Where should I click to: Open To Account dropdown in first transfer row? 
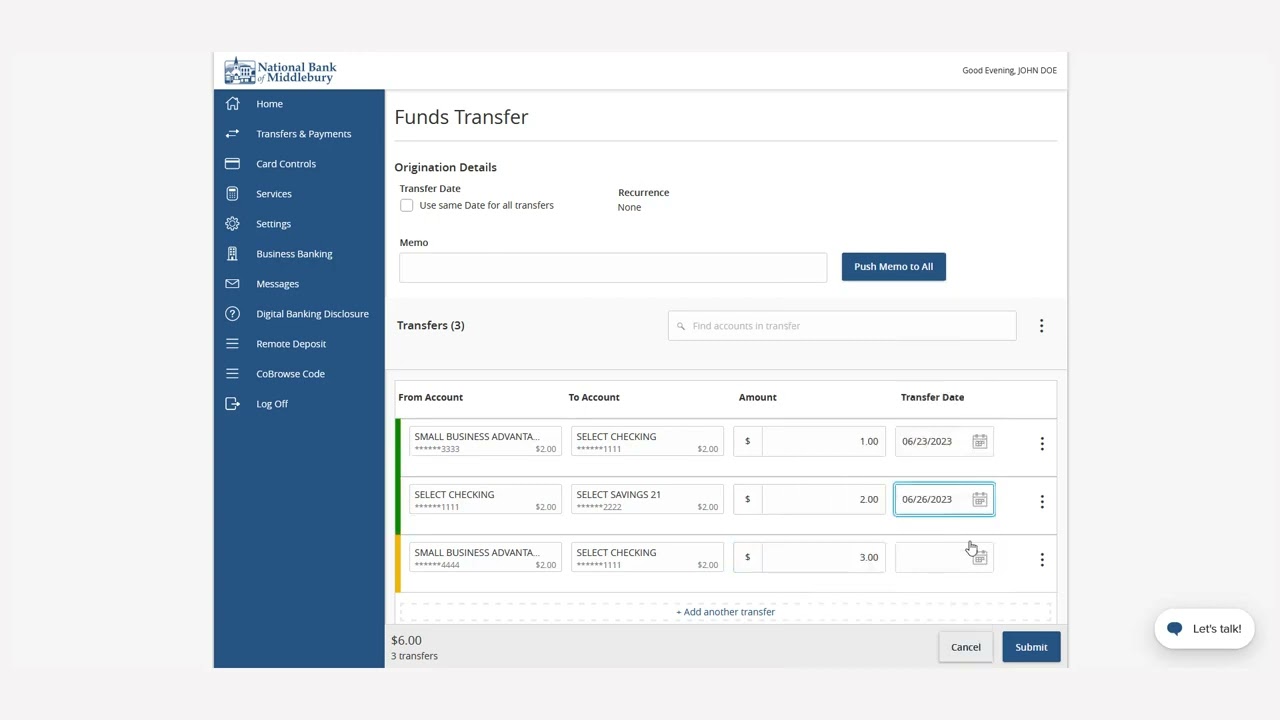(647, 442)
